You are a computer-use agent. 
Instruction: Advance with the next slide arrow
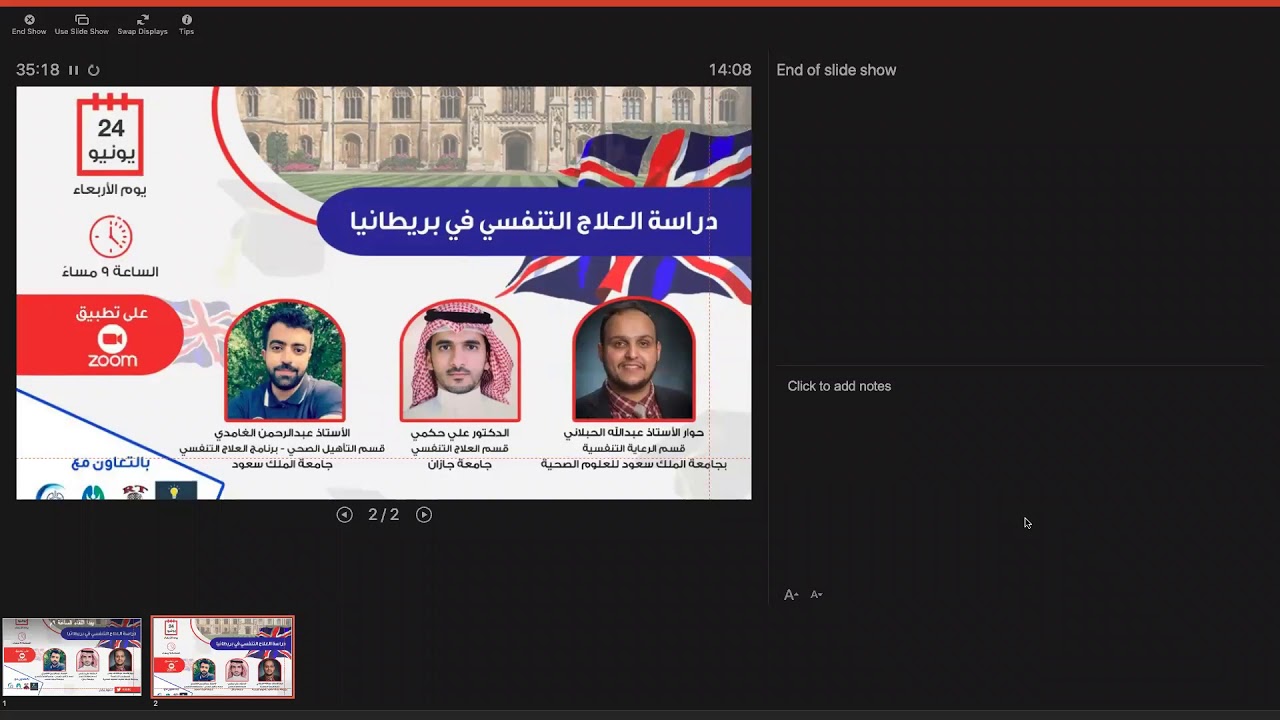point(424,515)
